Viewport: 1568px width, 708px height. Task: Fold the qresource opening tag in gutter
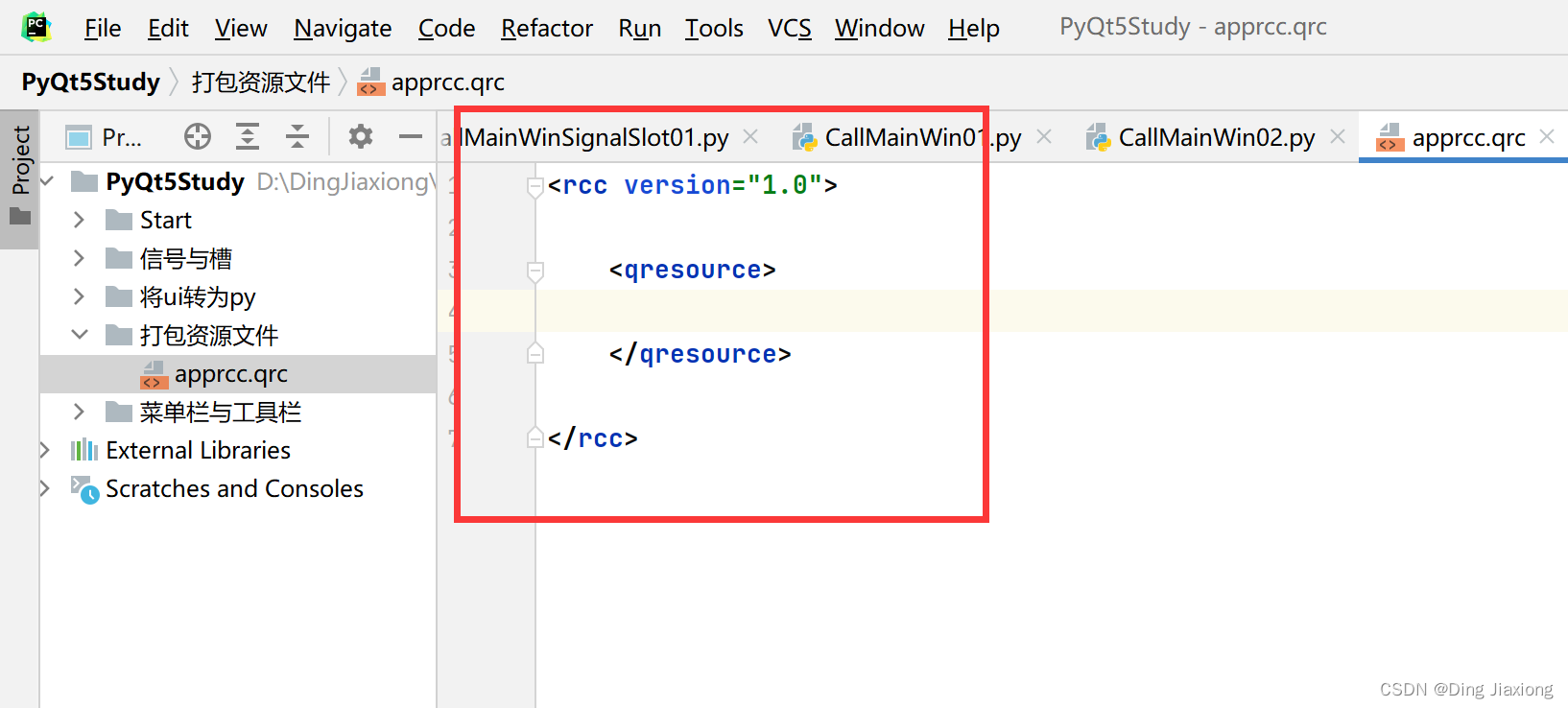tap(535, 271)
